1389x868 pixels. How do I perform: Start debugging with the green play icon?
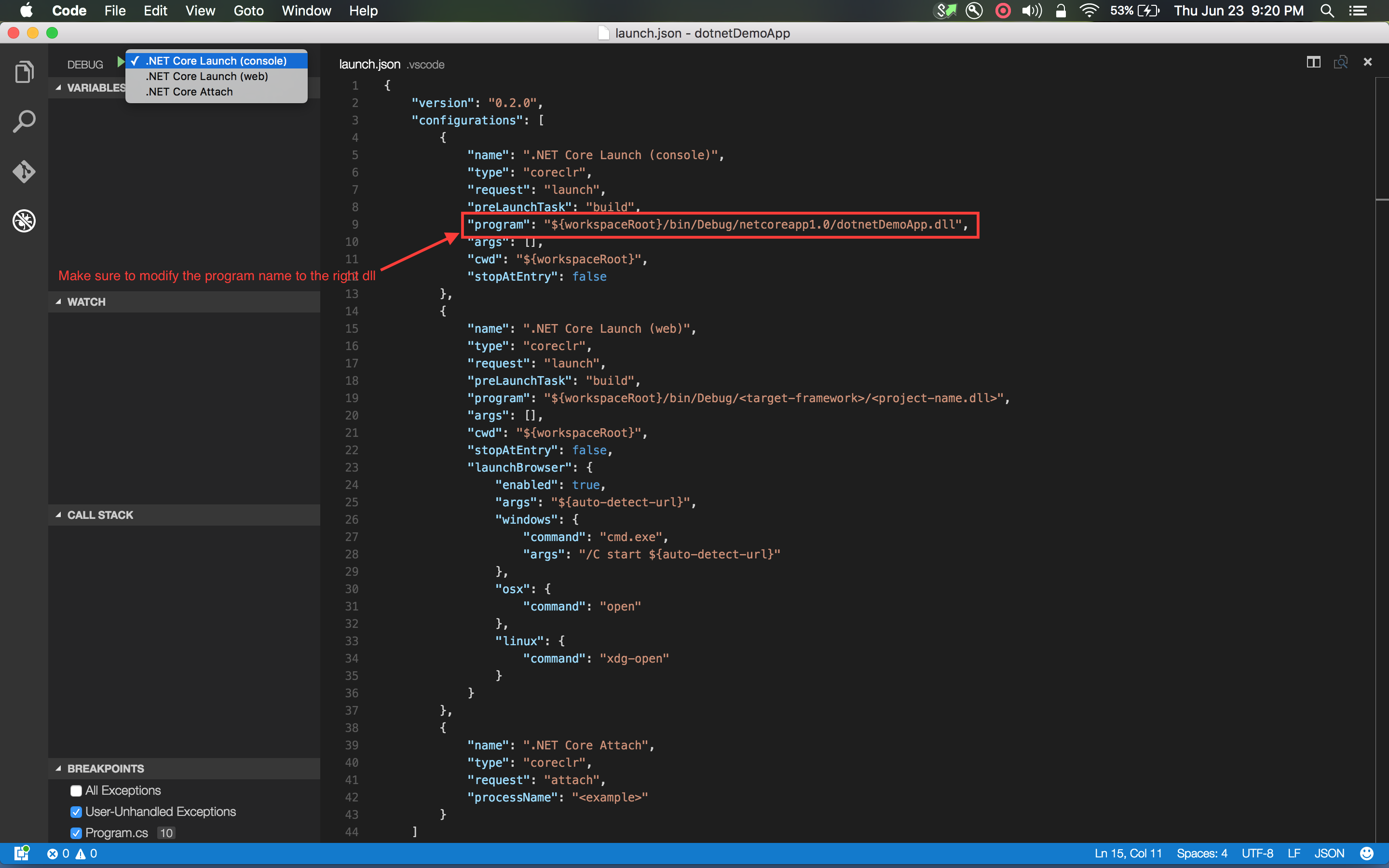point(121,62)
